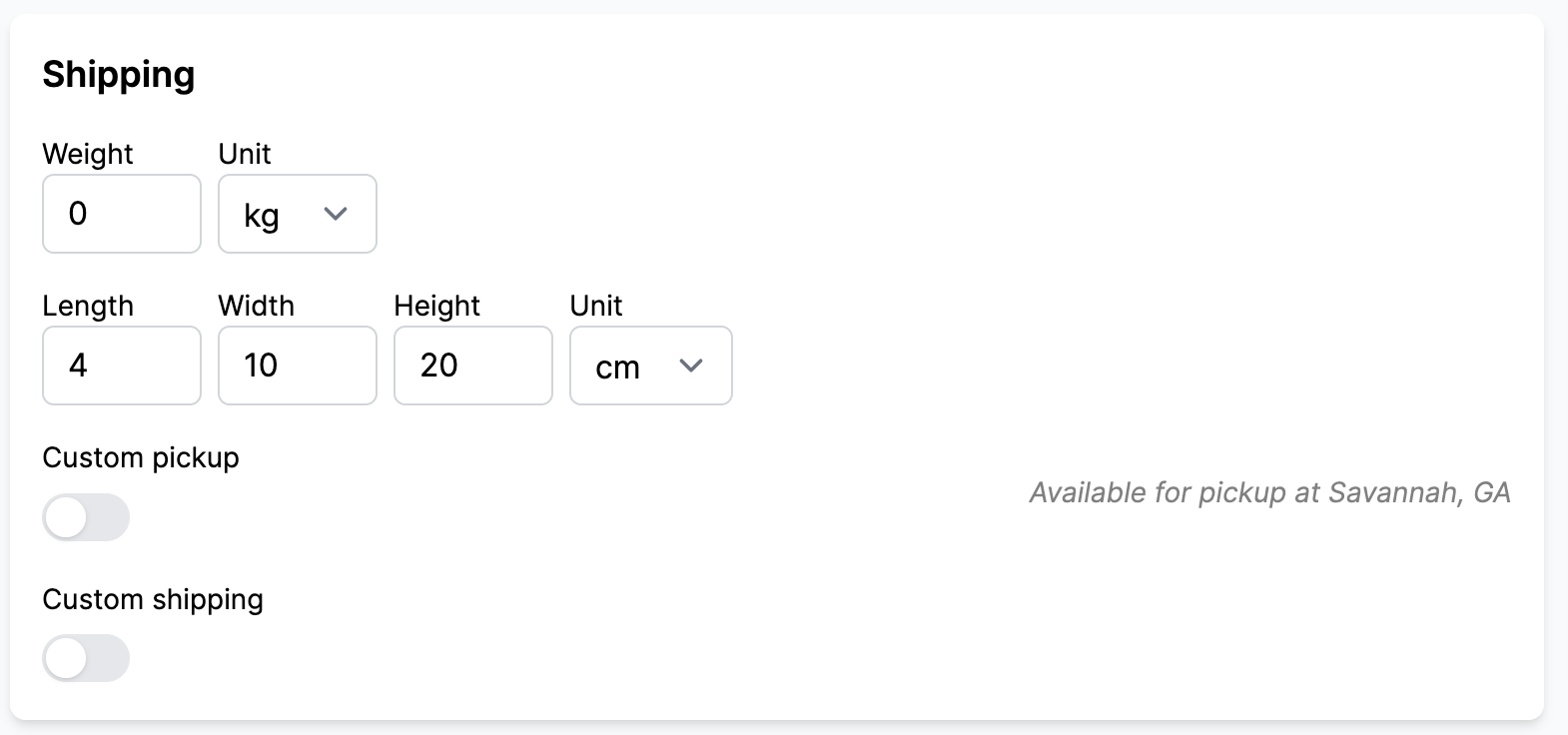
Task: Click the Custom pickup label text
Action: click(140, 457)
